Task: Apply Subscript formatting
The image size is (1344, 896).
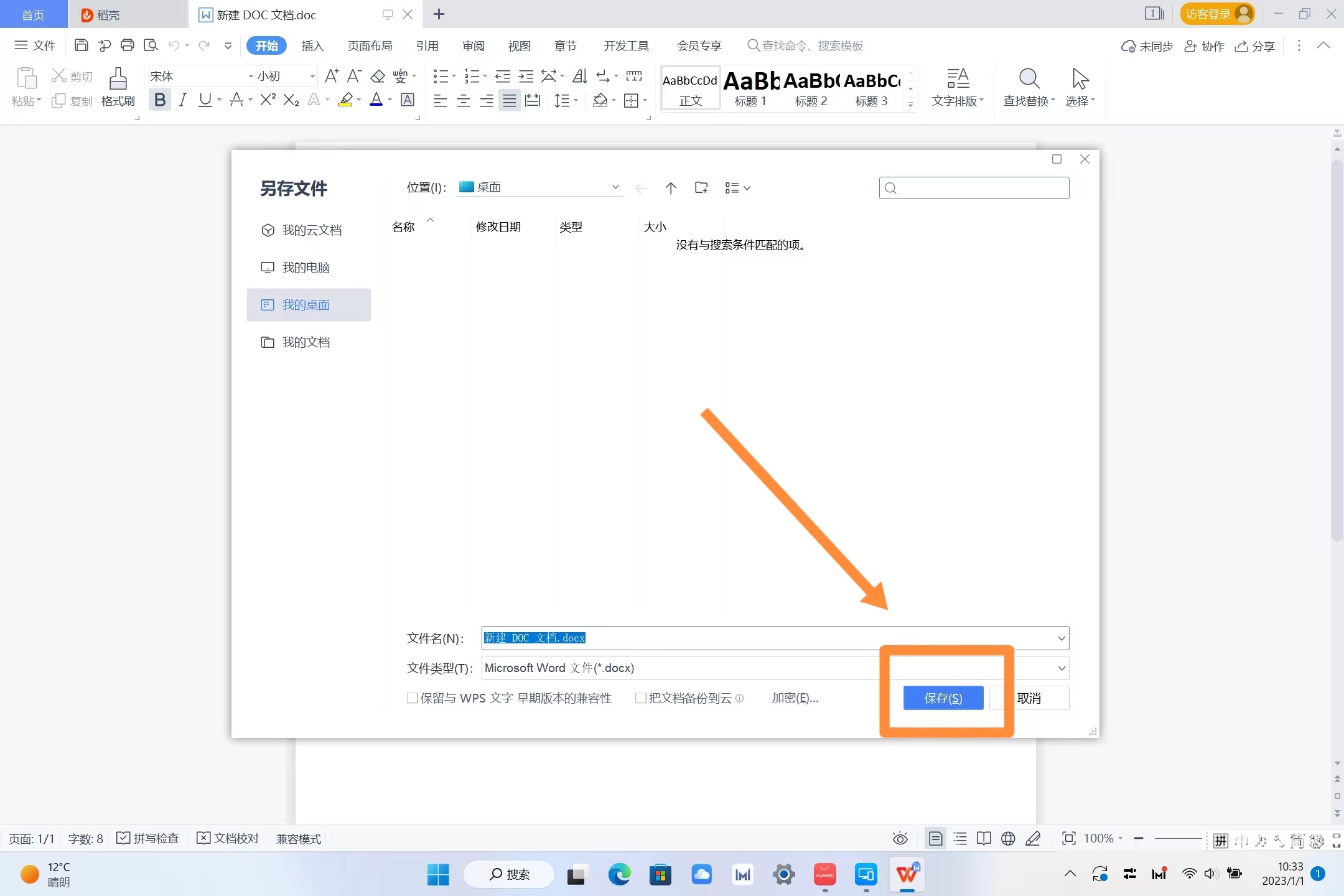Action: [x=291, y=100]
